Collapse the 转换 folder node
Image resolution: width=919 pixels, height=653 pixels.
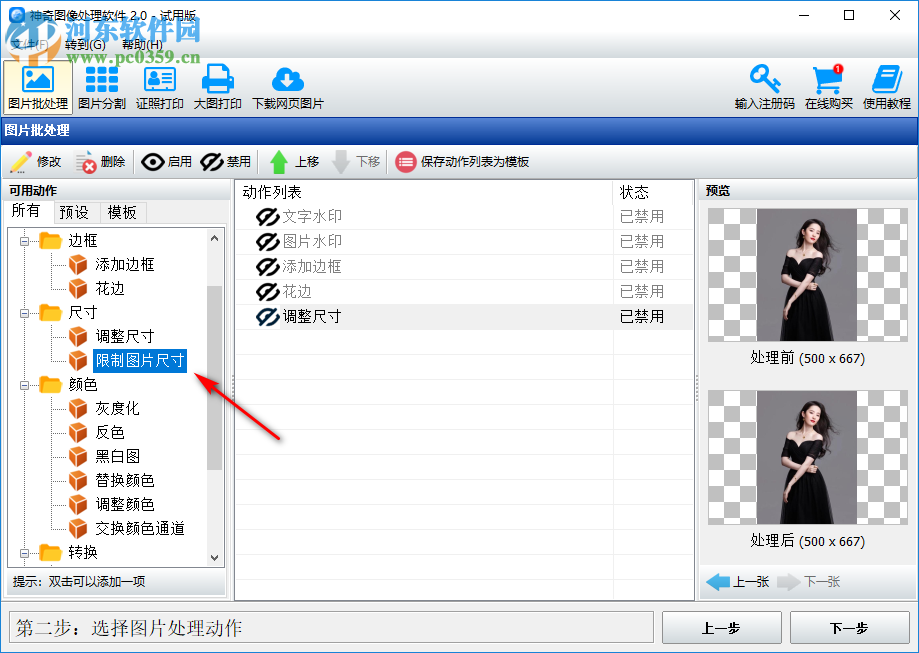(24, 553)
